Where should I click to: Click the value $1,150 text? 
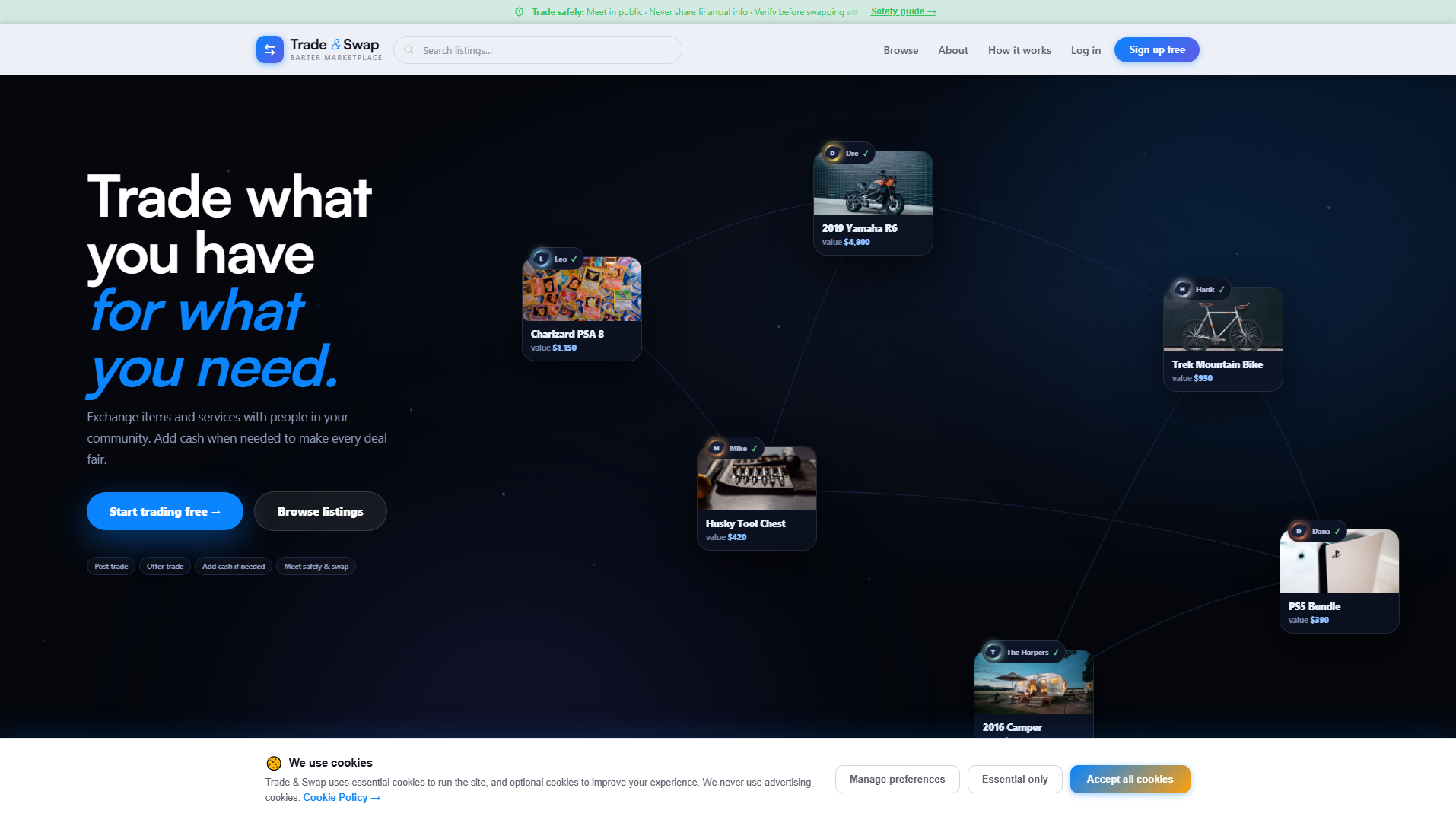(554, 348)
